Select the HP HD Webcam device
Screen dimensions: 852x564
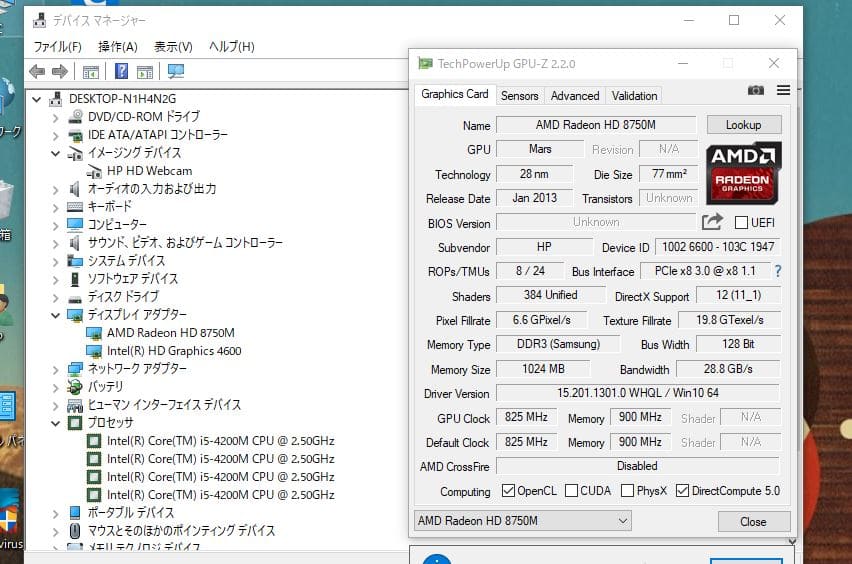click(x=149, y=171)
